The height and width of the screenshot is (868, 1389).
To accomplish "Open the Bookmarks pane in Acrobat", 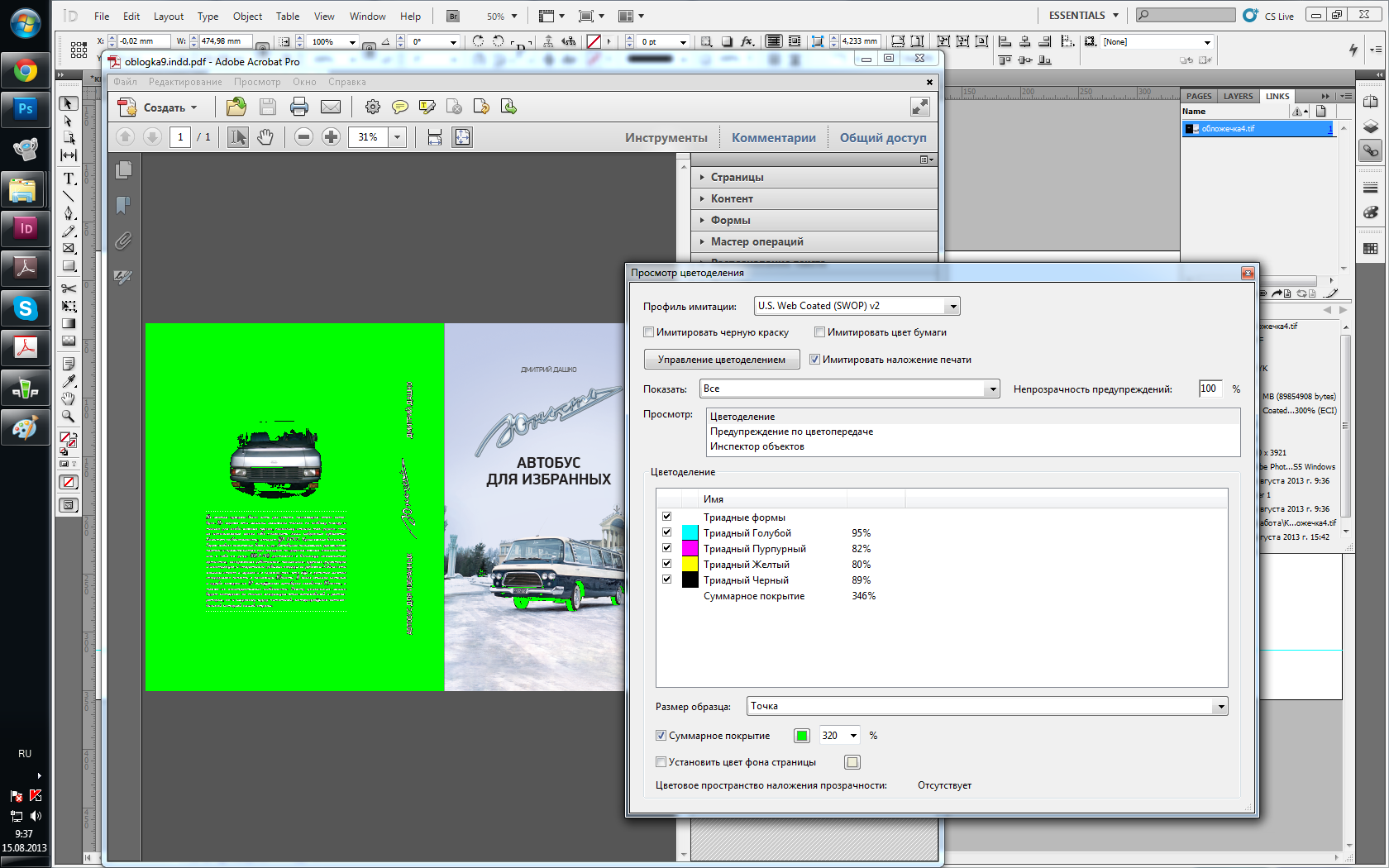I will 124,205.
